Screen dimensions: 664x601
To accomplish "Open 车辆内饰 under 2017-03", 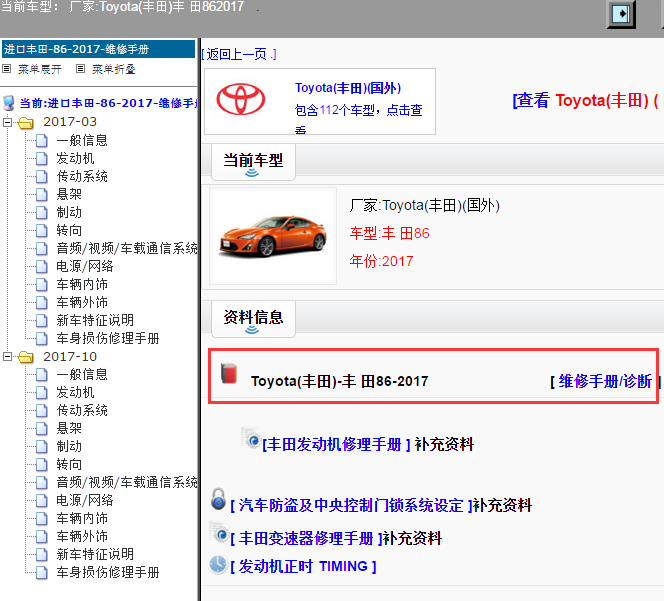I will 82,284.
